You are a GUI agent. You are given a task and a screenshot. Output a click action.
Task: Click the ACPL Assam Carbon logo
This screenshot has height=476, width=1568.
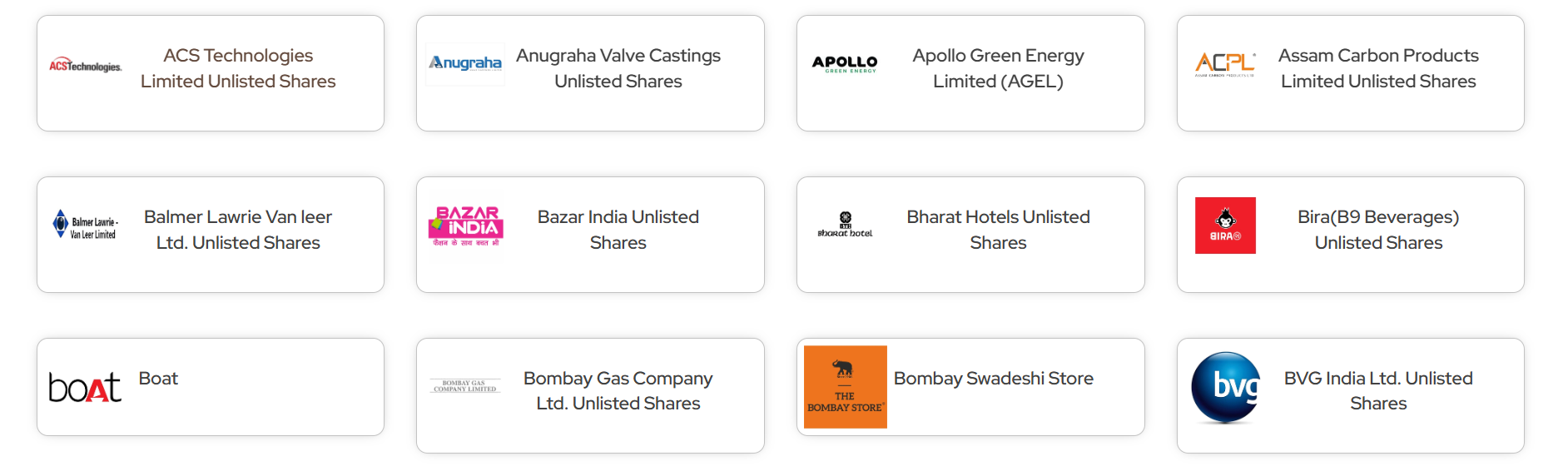[1224, 63]
